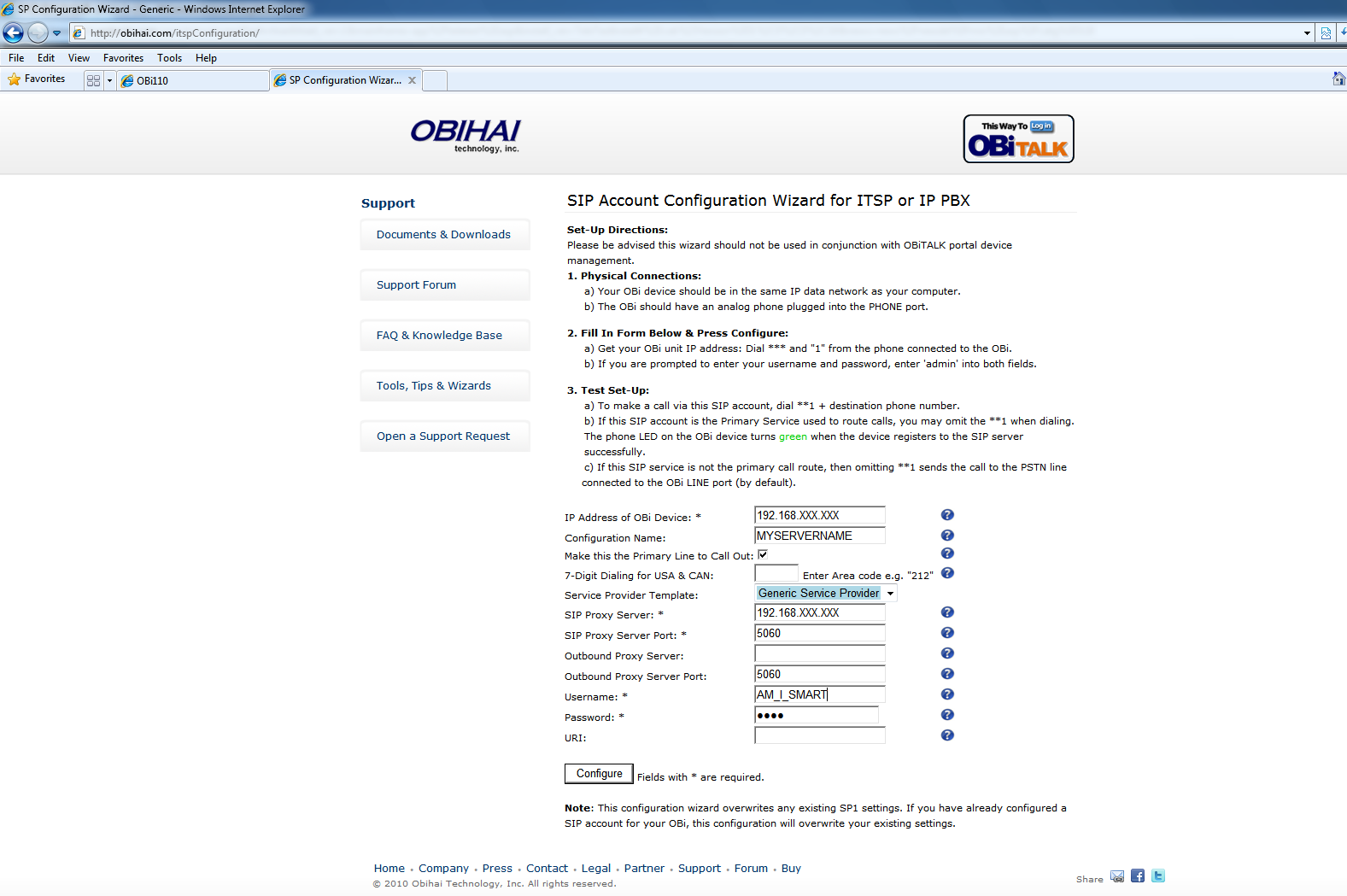1347x896 pixels.
Task: Open the recent pages dropdown beside Forward
Action: pos(57,33)
